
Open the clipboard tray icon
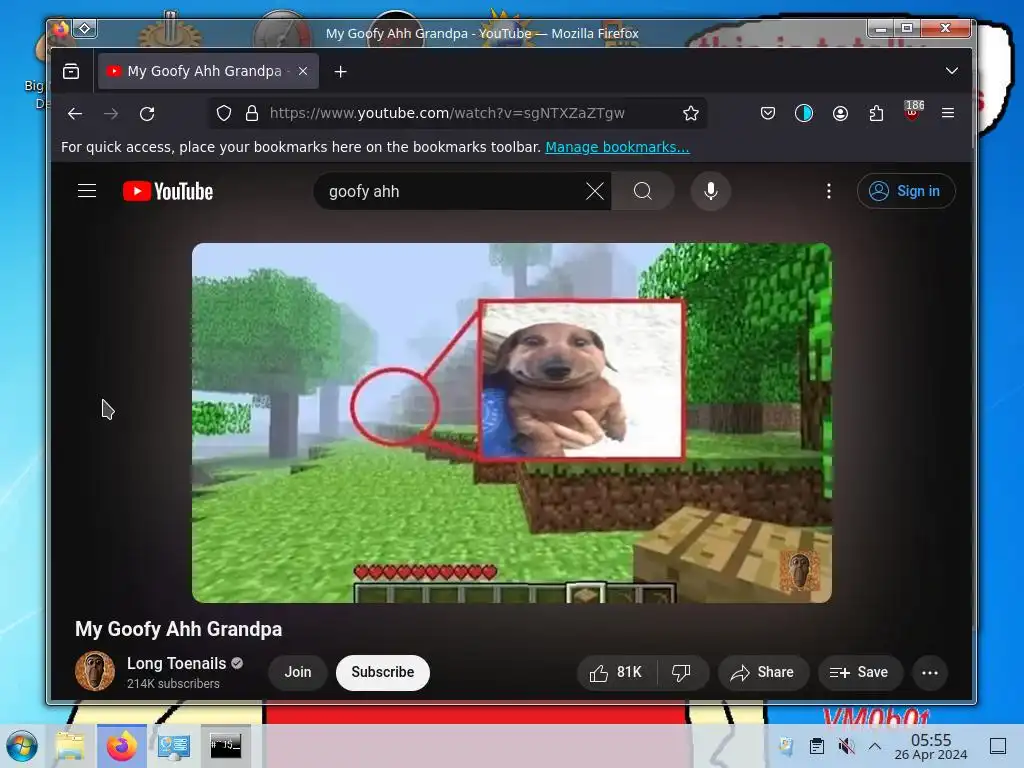pos(816,746)
